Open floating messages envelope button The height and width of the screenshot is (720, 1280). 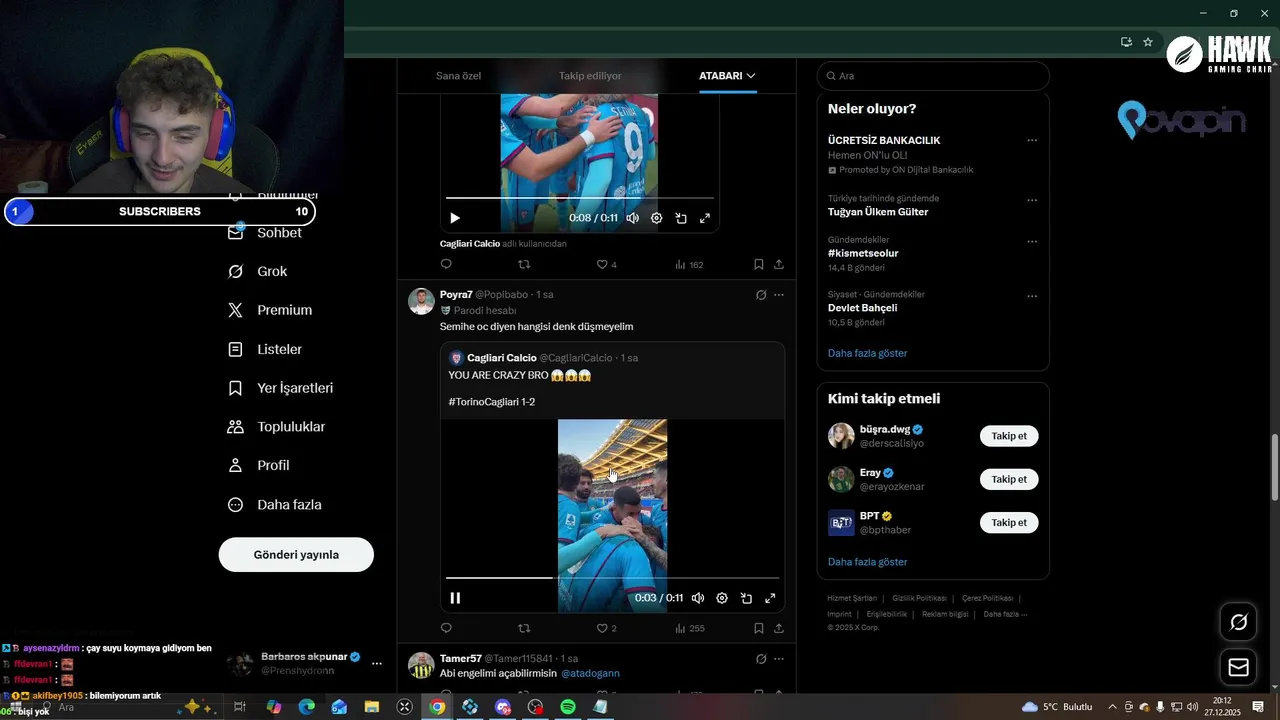(x=1239, y=668)
